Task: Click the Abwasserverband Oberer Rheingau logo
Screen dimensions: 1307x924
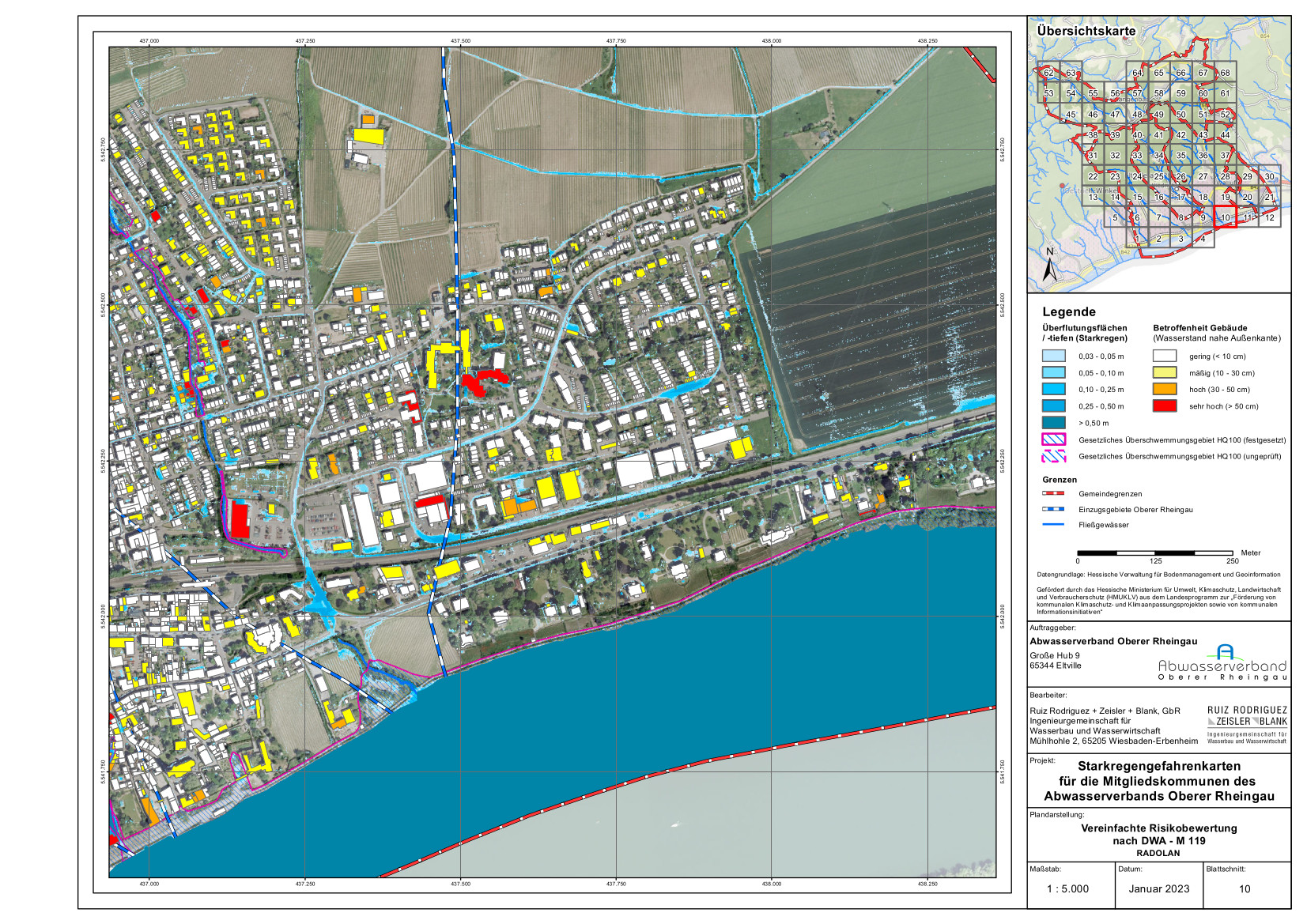Action: [x=1222, y=662]
